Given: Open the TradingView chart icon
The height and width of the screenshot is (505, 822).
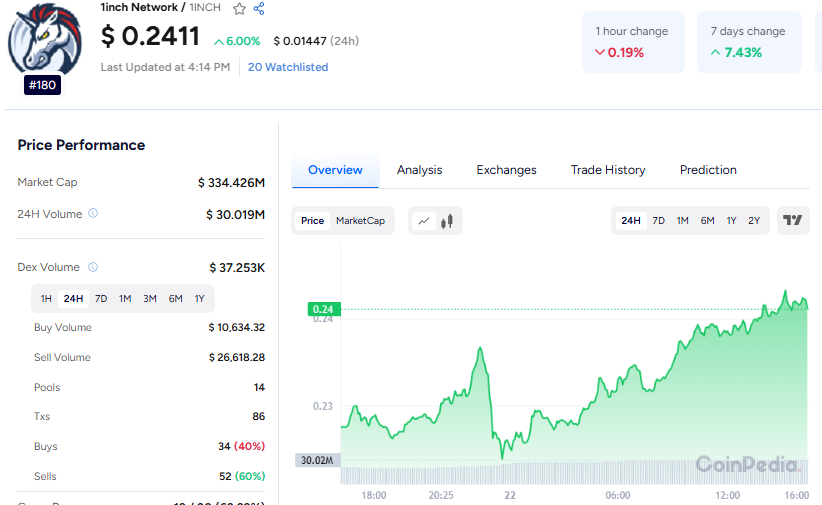Looking at the screenshot, I should (x=793, y=220).
